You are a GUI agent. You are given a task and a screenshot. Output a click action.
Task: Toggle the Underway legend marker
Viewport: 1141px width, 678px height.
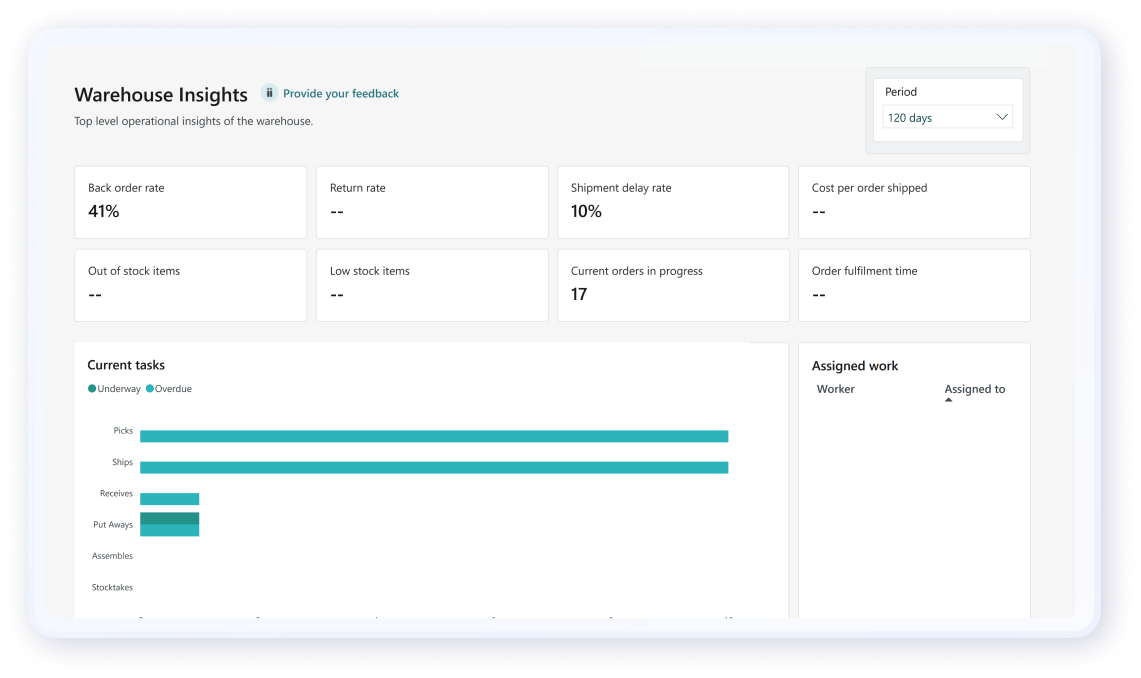[93, 389]
